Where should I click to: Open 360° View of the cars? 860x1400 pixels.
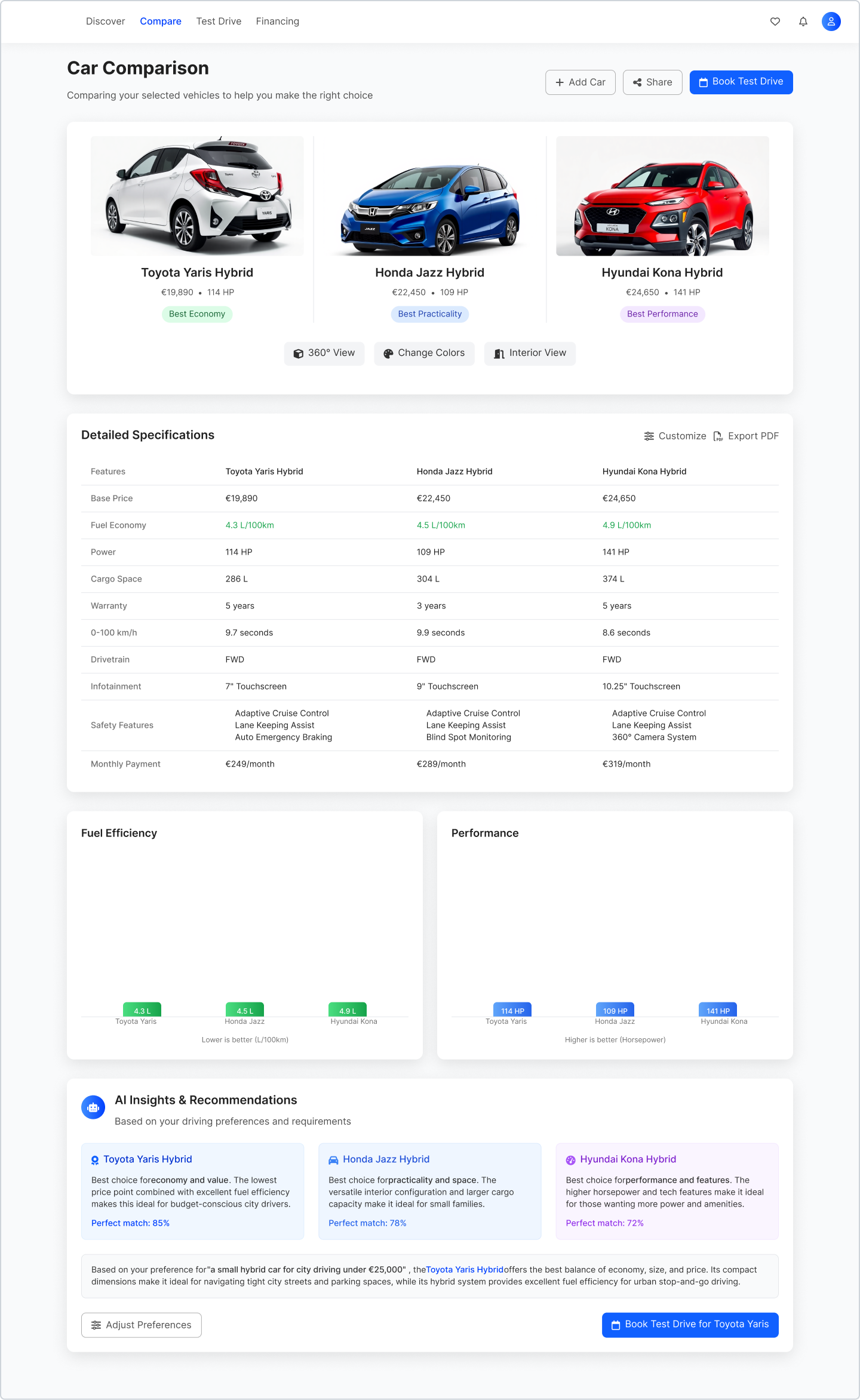point(324,353)
